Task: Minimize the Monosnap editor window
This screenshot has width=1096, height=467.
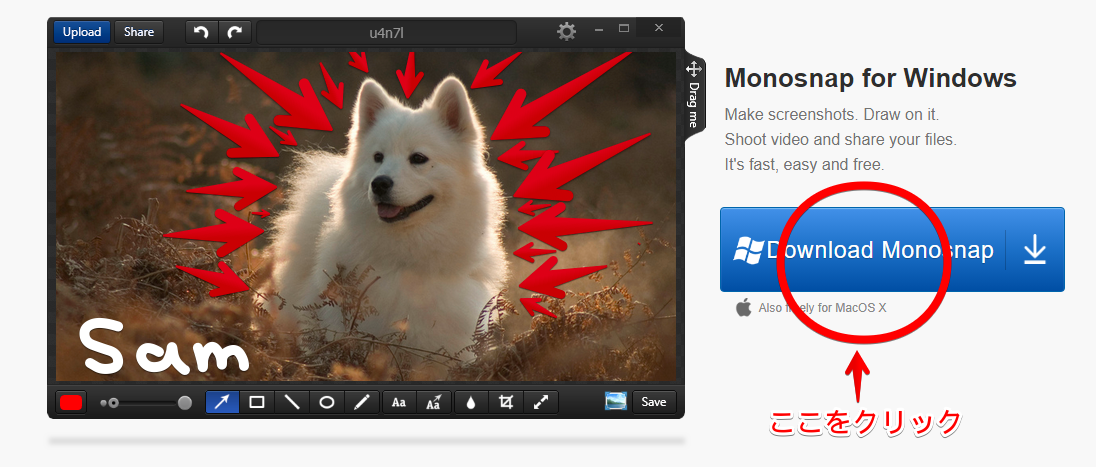Action: [x=599, y=29]
